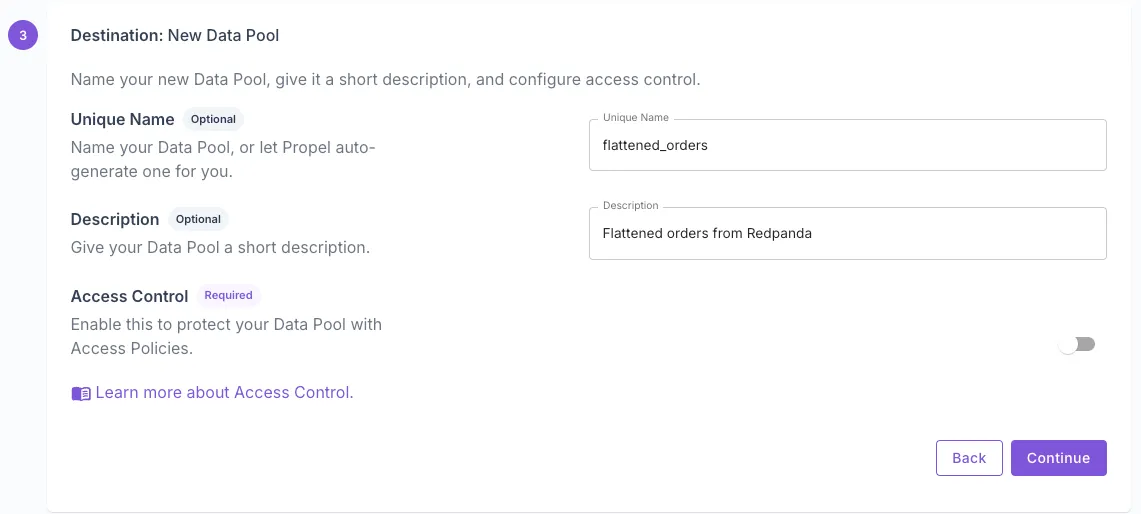This screenshot has width=1141, height=514.
Task: Click the Optional badge beside Unique Name heading
Action: pyautogui.click(x=213, y=119)
